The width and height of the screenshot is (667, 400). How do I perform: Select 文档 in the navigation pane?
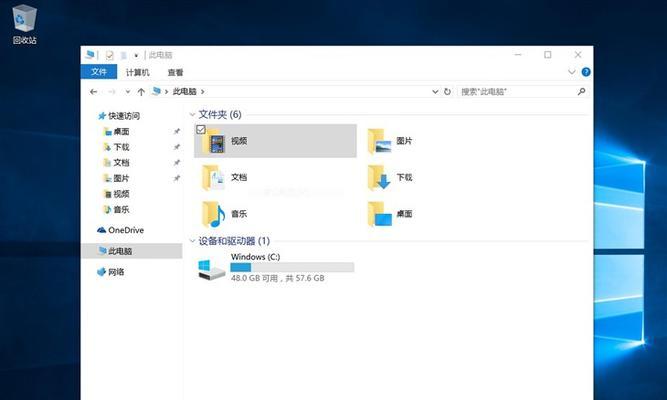pyautogui.click(x=121, y=163)
